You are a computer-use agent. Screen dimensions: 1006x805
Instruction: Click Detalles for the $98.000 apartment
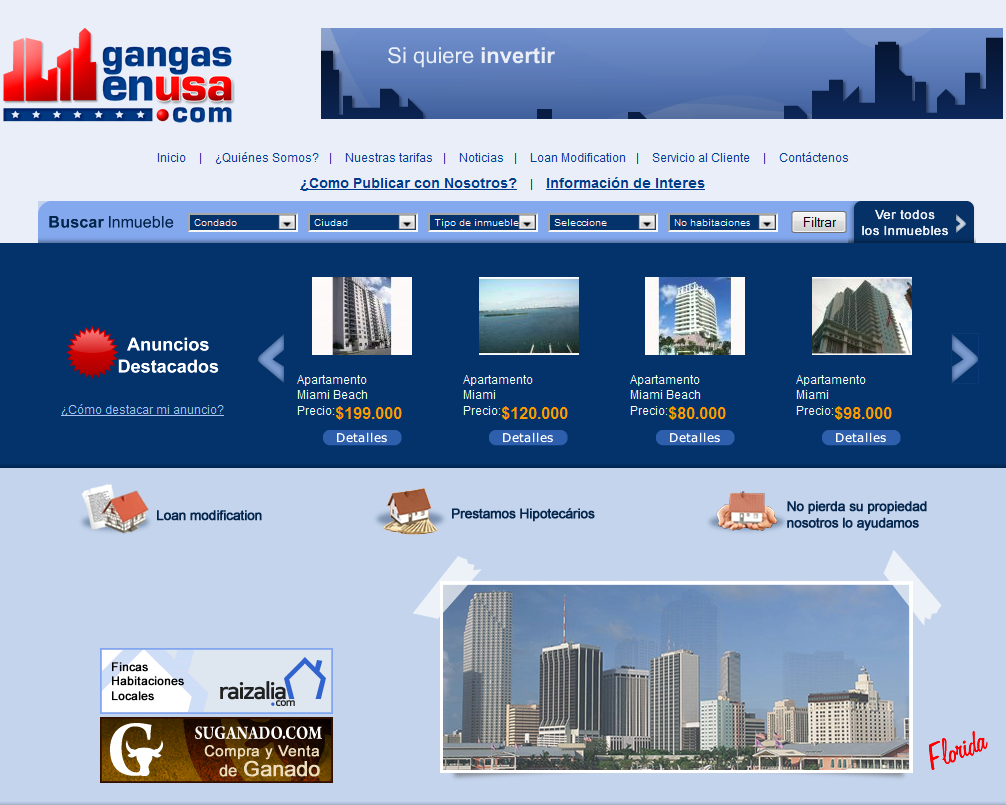(x=861, y=437)
